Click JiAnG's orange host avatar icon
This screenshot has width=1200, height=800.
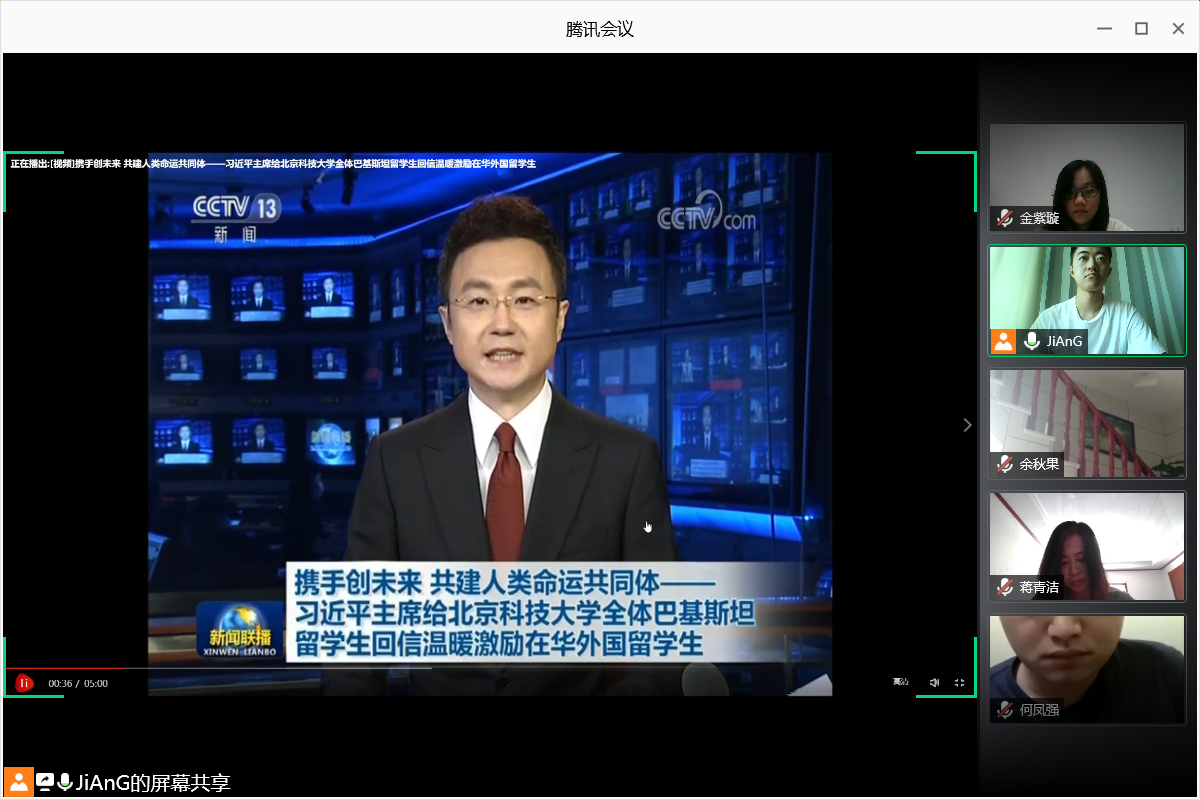1003,341
